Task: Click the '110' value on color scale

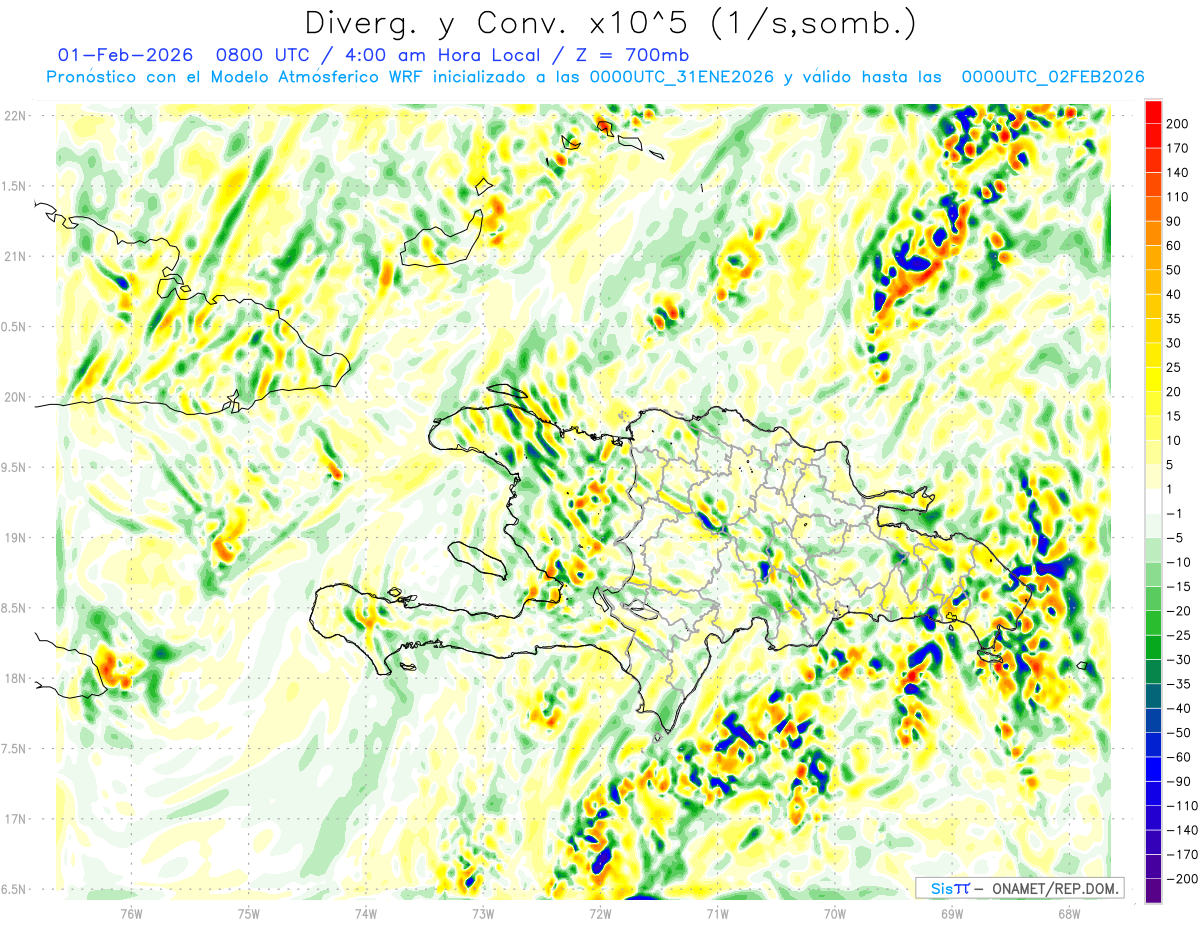Action: (1178, 197)
